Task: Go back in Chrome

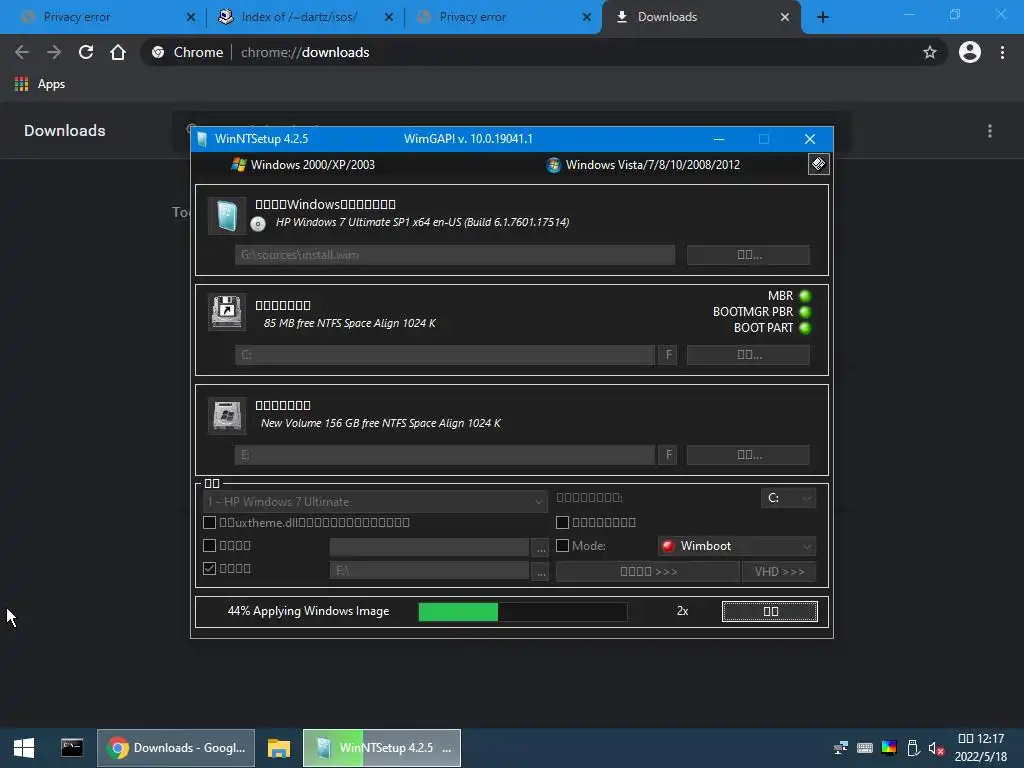Action: pos(22,52)
